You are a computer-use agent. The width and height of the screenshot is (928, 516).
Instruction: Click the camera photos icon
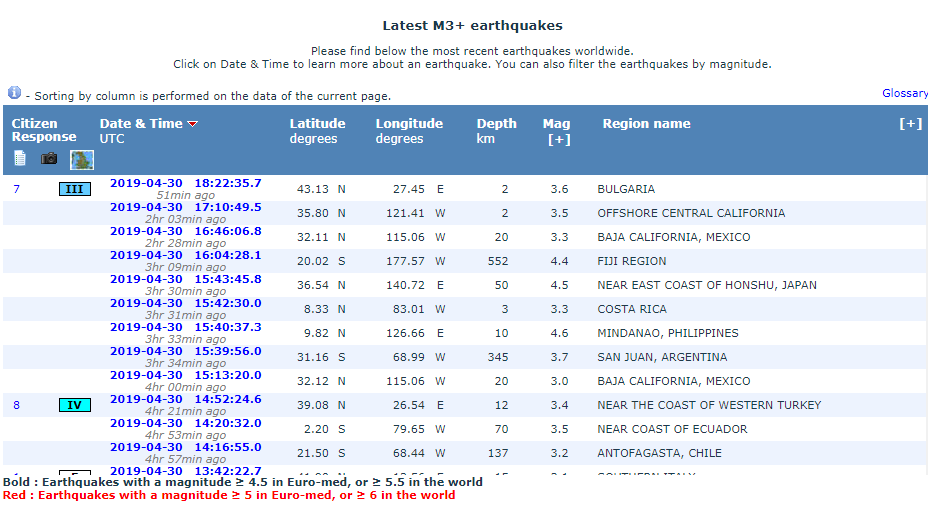[49, 158]
